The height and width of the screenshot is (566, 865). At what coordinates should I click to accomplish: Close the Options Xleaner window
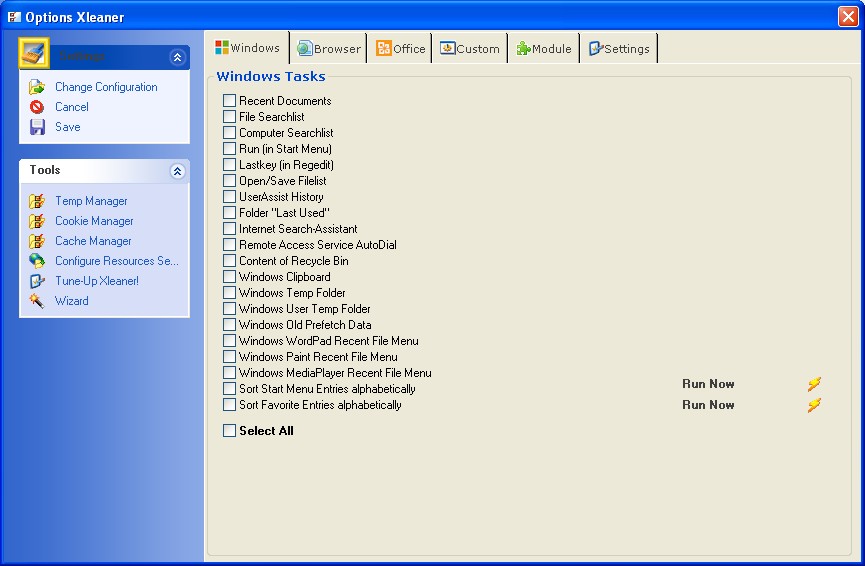click(848, 17)
